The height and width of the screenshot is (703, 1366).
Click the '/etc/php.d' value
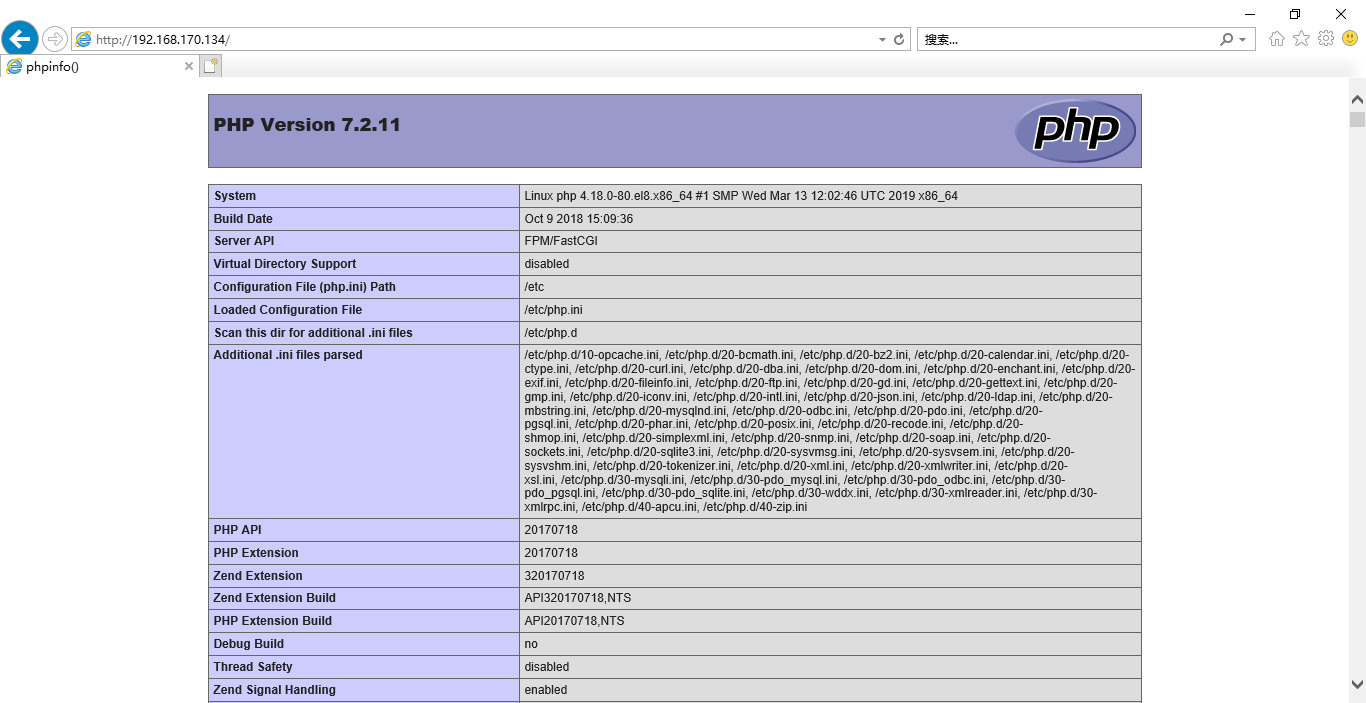(551, 333)
